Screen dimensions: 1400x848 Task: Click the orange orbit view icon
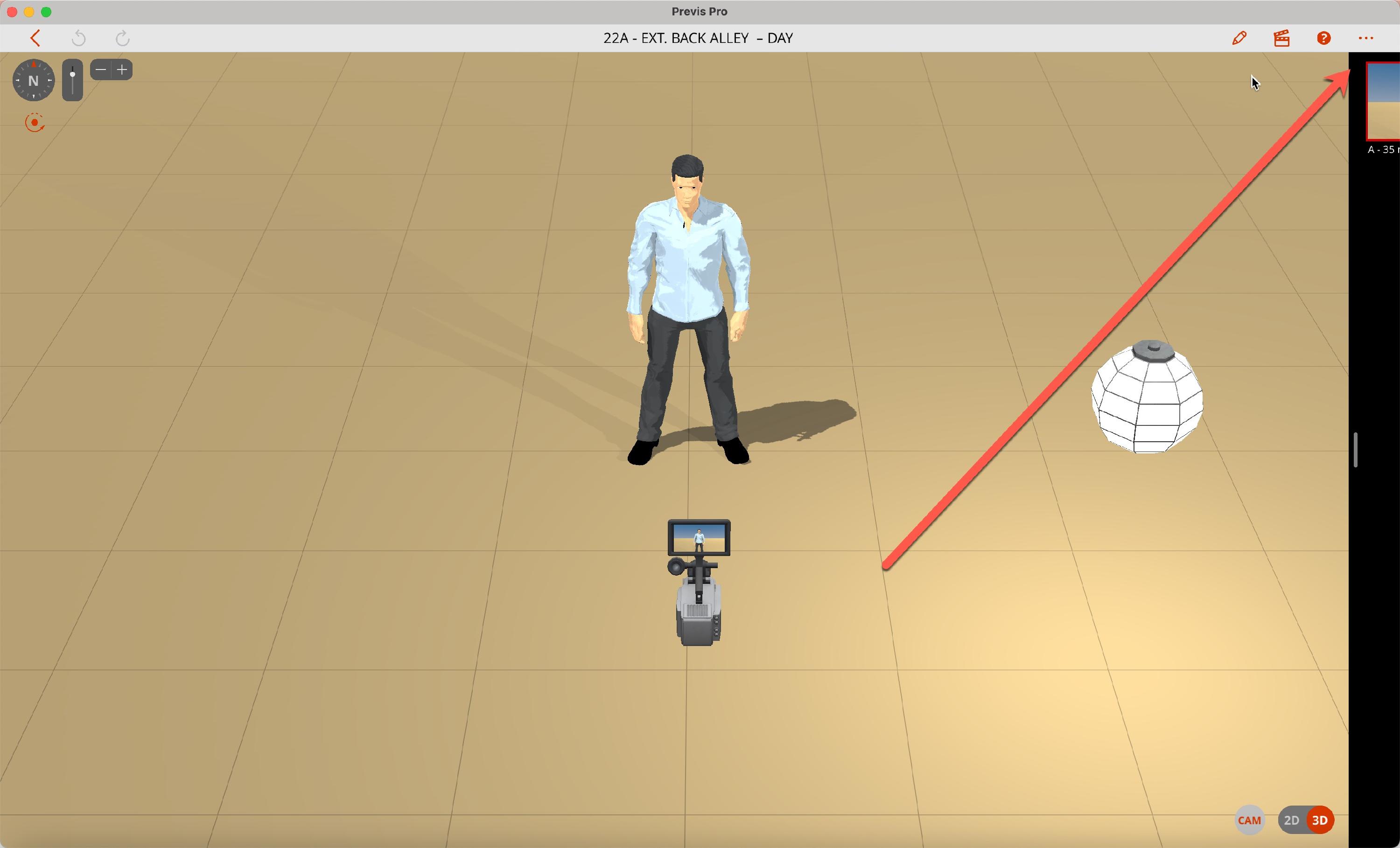tap(35, 123)
